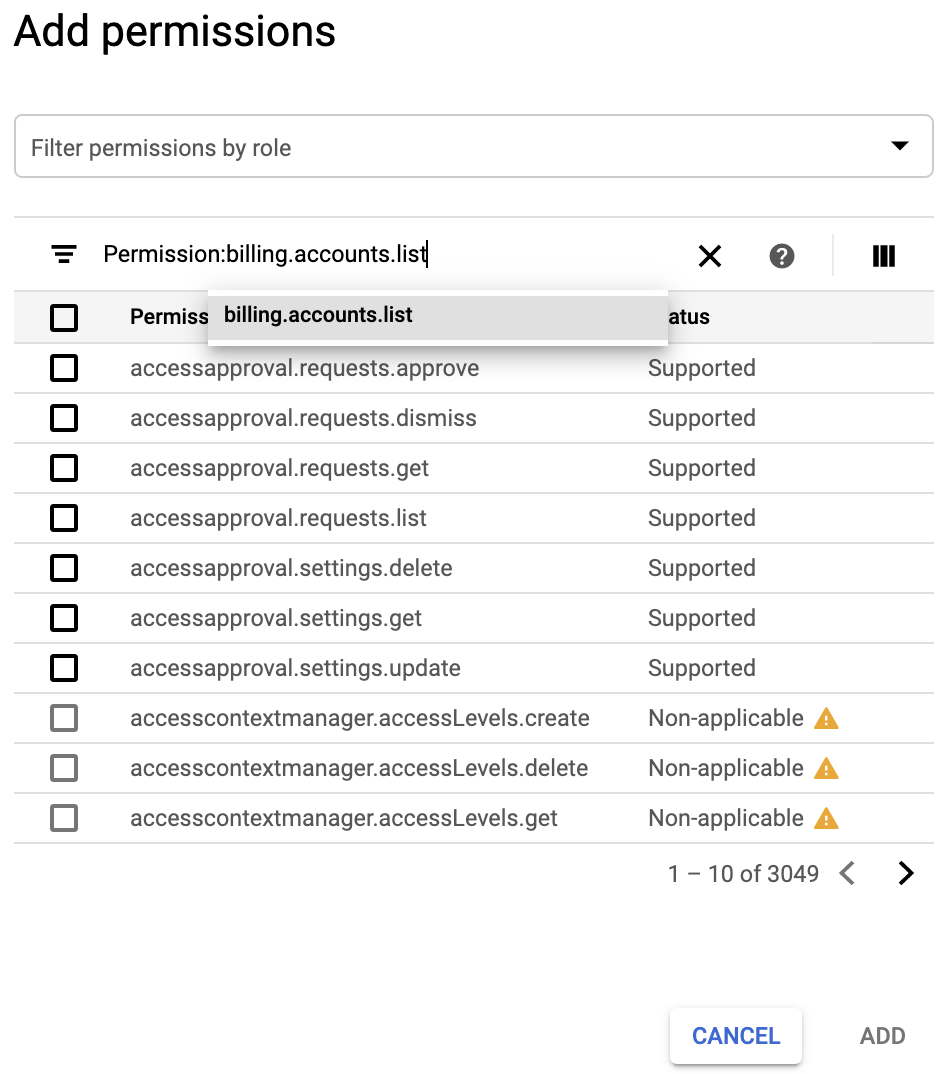This screenshot has height=1074, width=942.
Task: Select billing.accounts.list suggestion
Action: (x=438, y=315)
